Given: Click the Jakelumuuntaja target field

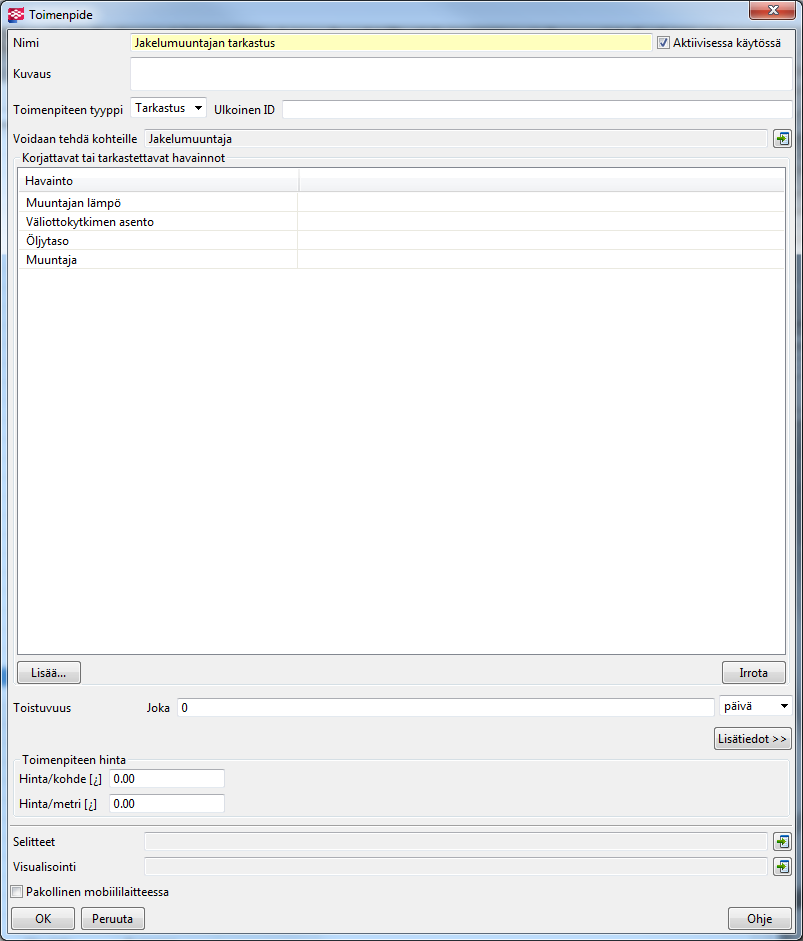Looking at the screenshot, I should tap(456, 139).
